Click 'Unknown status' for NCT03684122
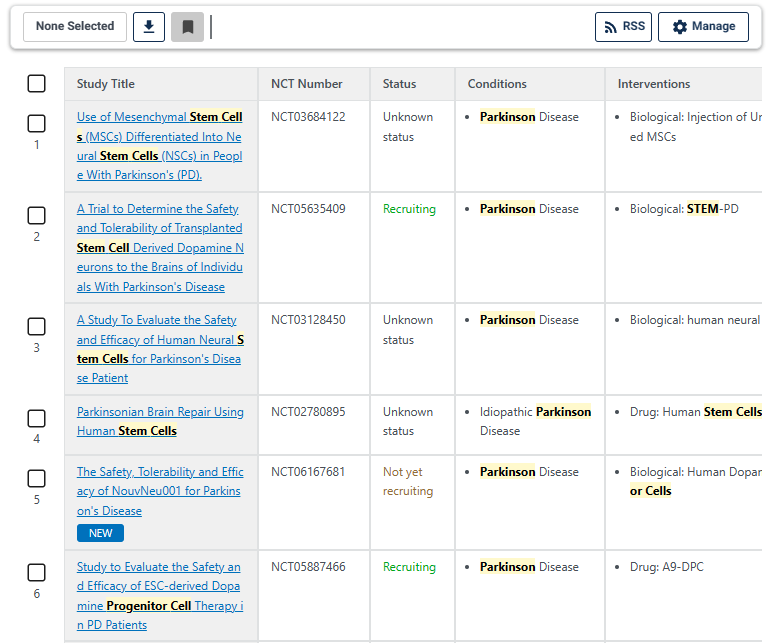The image size is (780, 643). pyautogui.click(x=408, y=127)
